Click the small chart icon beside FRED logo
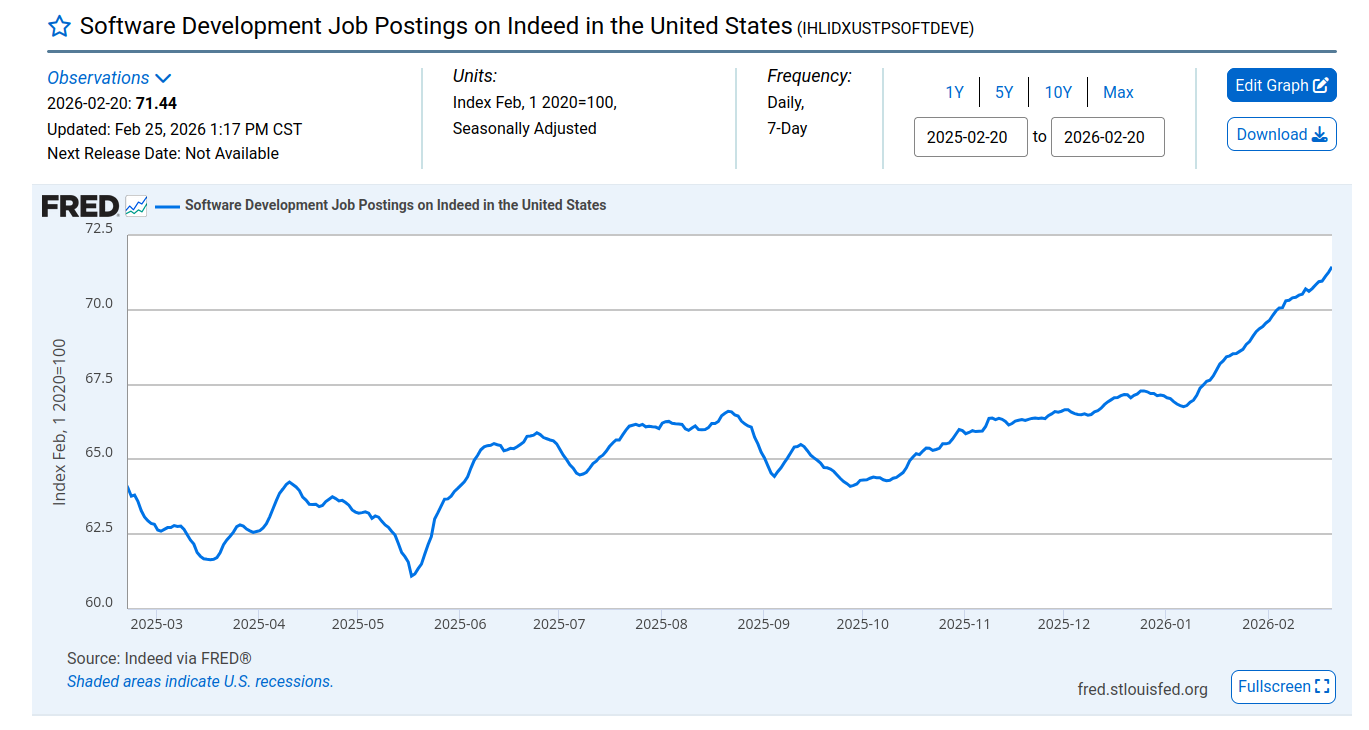 coord(136,206)
